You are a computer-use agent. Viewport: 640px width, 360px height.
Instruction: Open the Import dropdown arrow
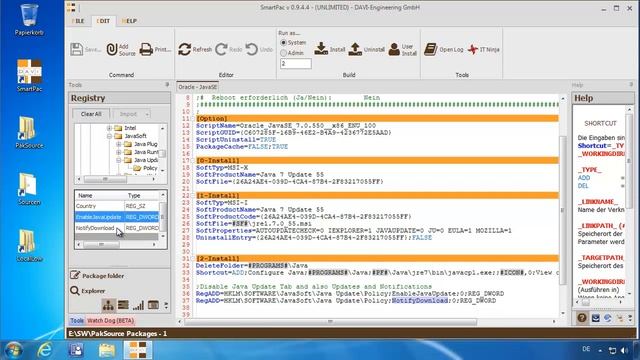147,114
